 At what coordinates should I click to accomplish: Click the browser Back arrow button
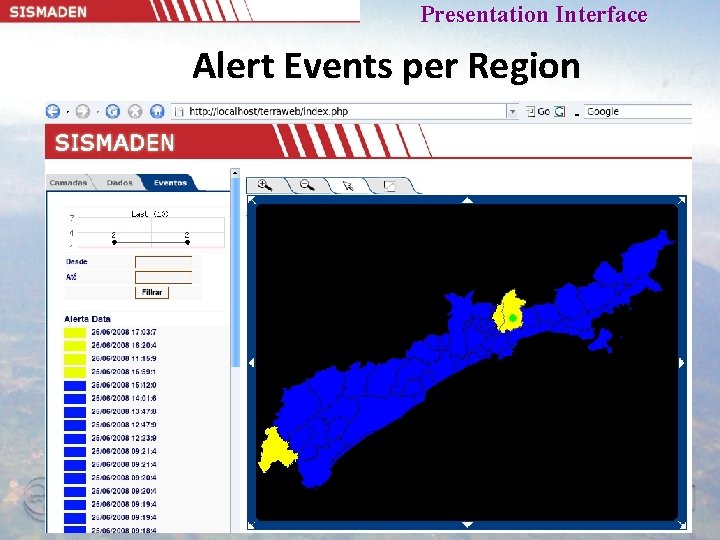click(53, 111)
